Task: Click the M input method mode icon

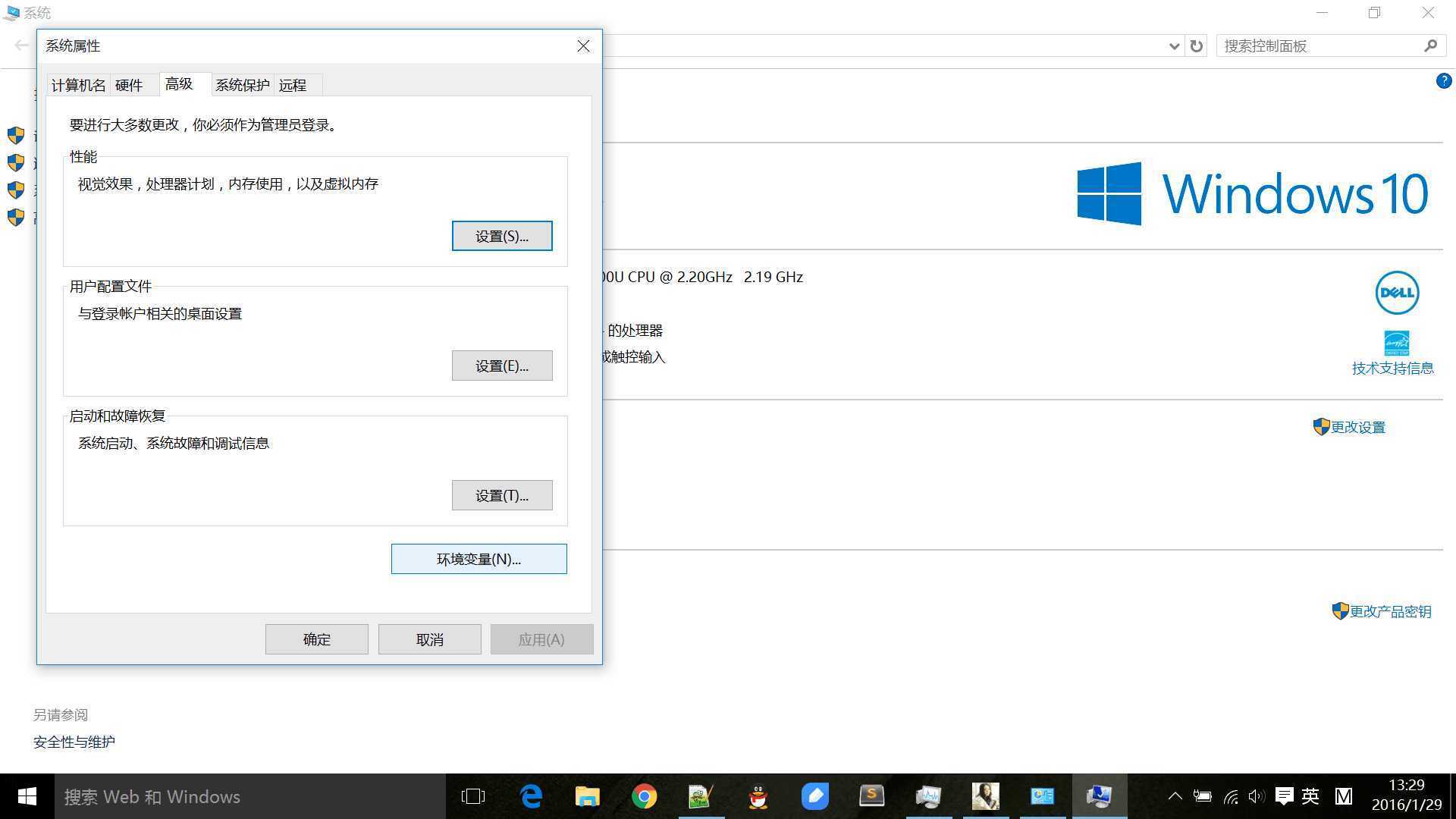Action: [1344, 796]
